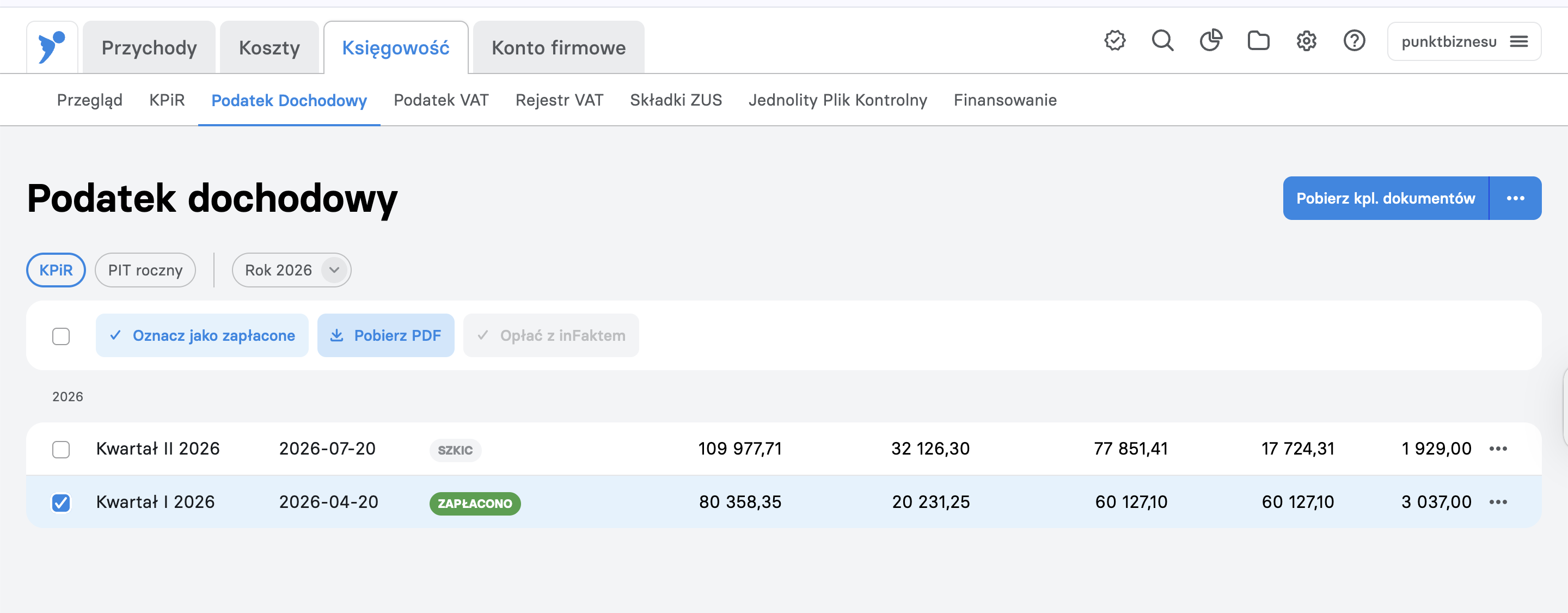Open the verified badge icon in the header

click(x=1114, y=41)
